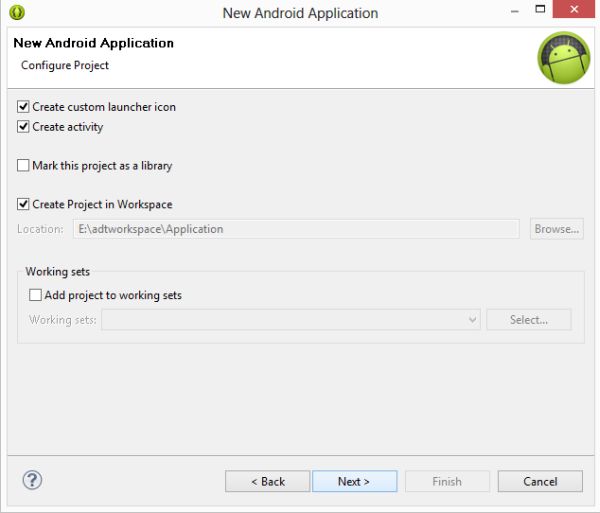Click the Configure Project heading text
The height and width of the screenshot is (513, 600).
coord(65,65)
